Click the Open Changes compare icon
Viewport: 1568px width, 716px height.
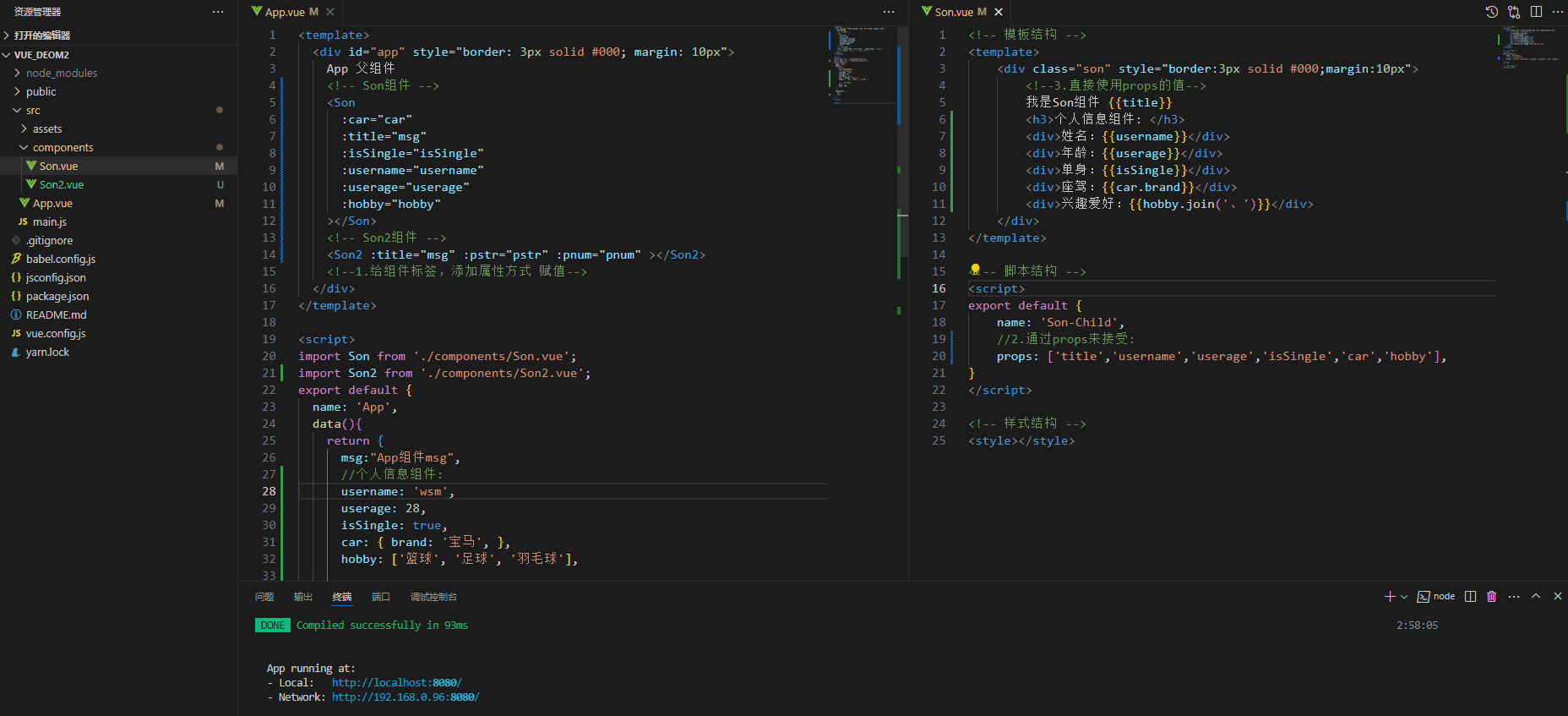click(x=1514, y=12)
